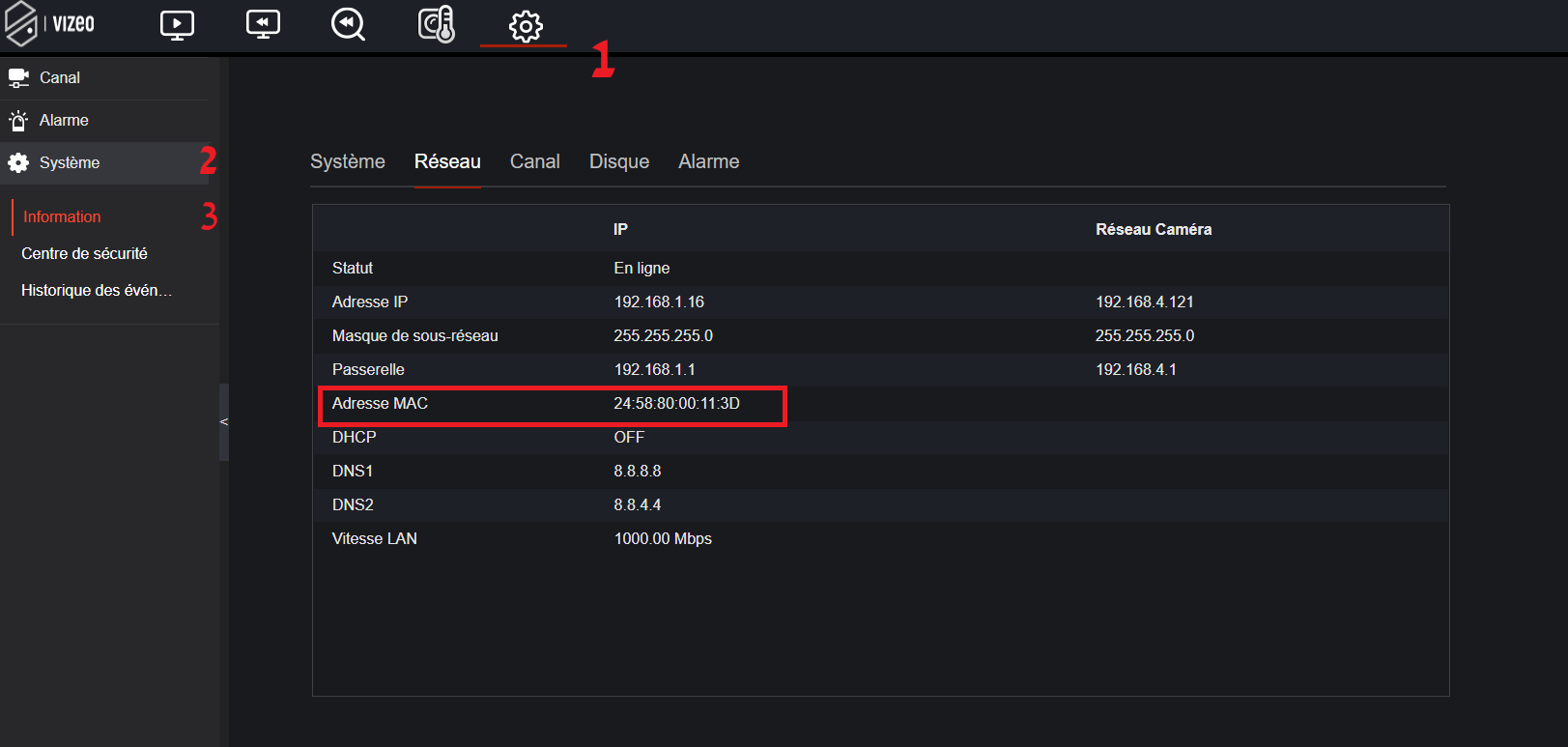1568x747 pixels.
Task: Click the rewind search magnifier icon
Action: [348, 25]
